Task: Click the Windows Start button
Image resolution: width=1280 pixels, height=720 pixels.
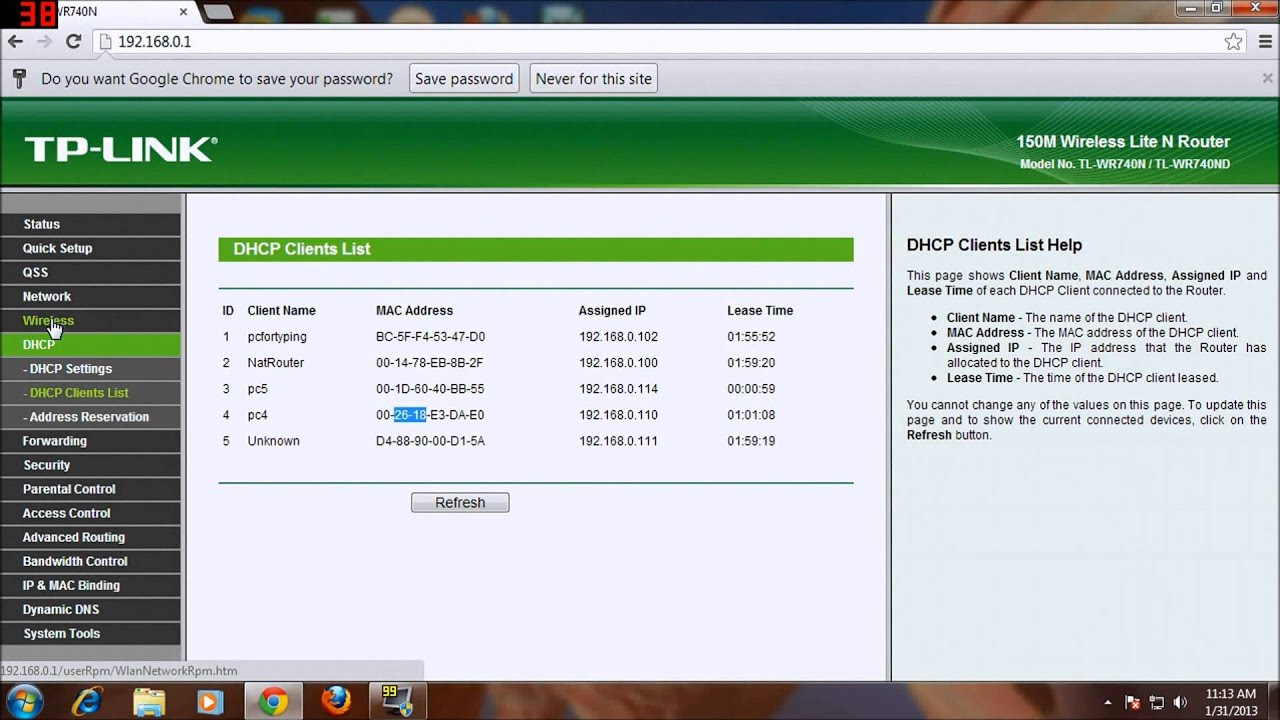Action: point(24,701)
